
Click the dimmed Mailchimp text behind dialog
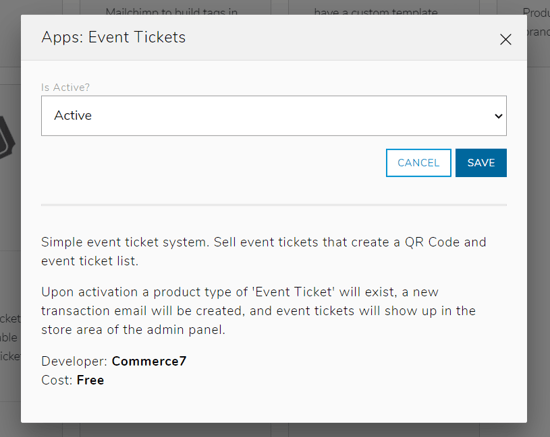coord(172,11)
